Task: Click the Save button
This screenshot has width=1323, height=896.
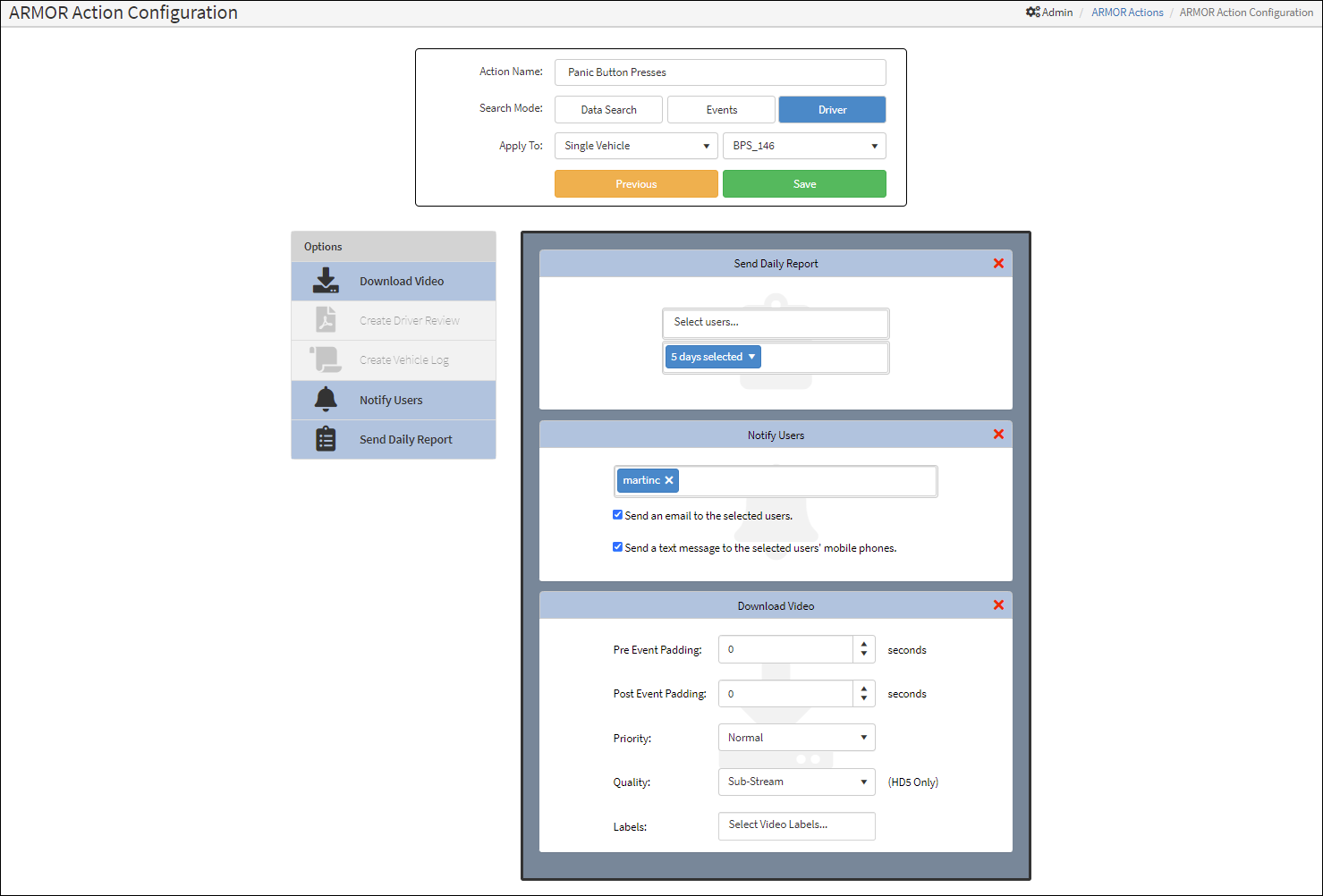Action: click(x=804, y=183)
